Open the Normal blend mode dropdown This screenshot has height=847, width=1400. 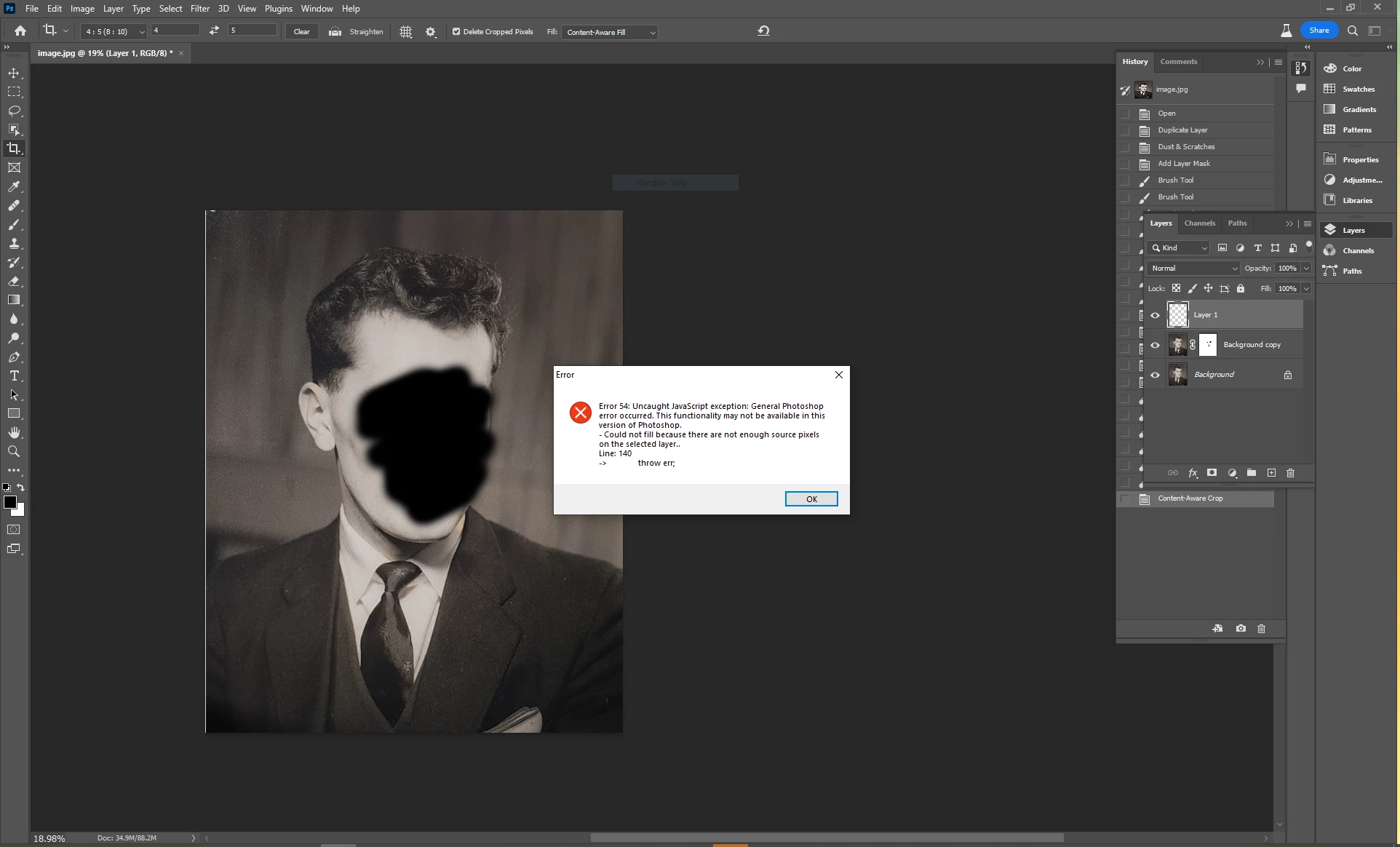(x=1193, y=269)
